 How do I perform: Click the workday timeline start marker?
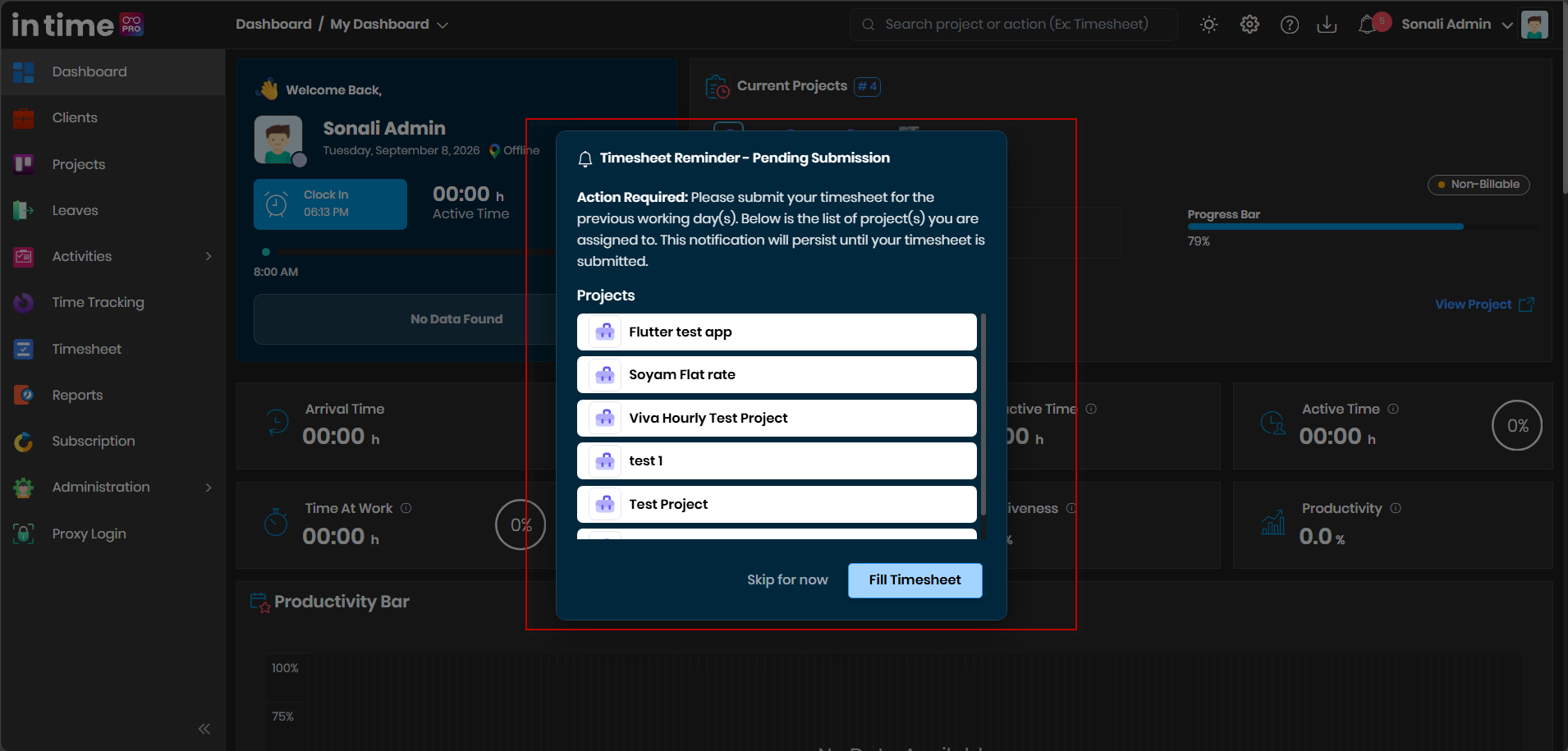click(266, 252)
